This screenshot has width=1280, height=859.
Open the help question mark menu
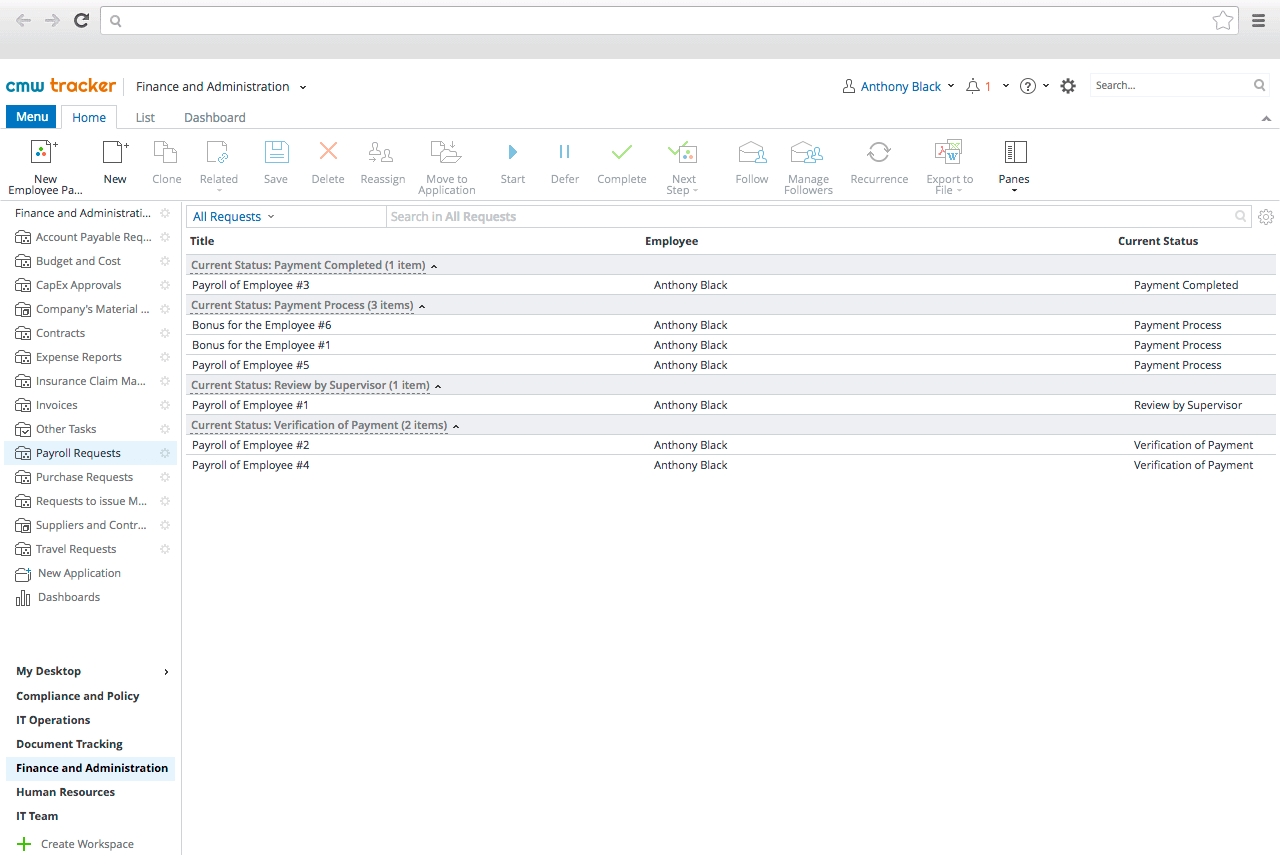click(1034, 87)
